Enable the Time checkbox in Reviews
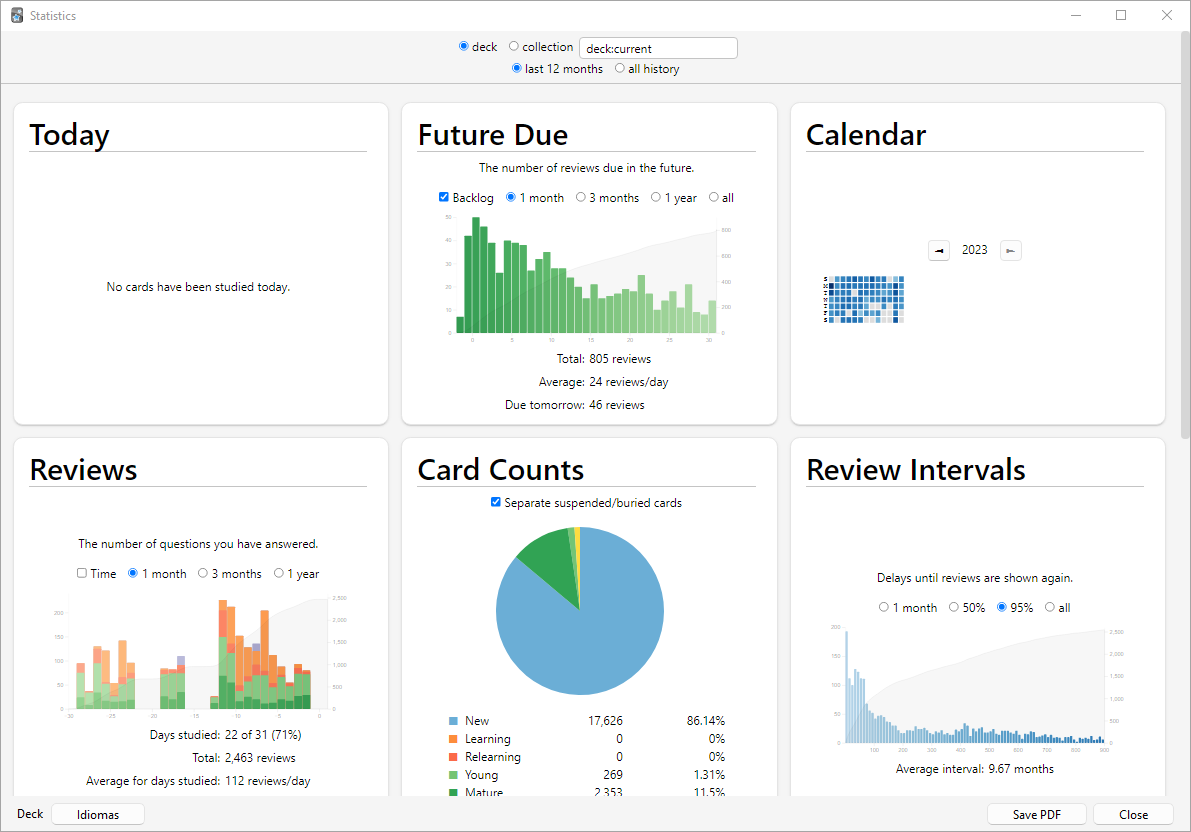Screen dimensions: 1191x832 click(x=81, y=573)
